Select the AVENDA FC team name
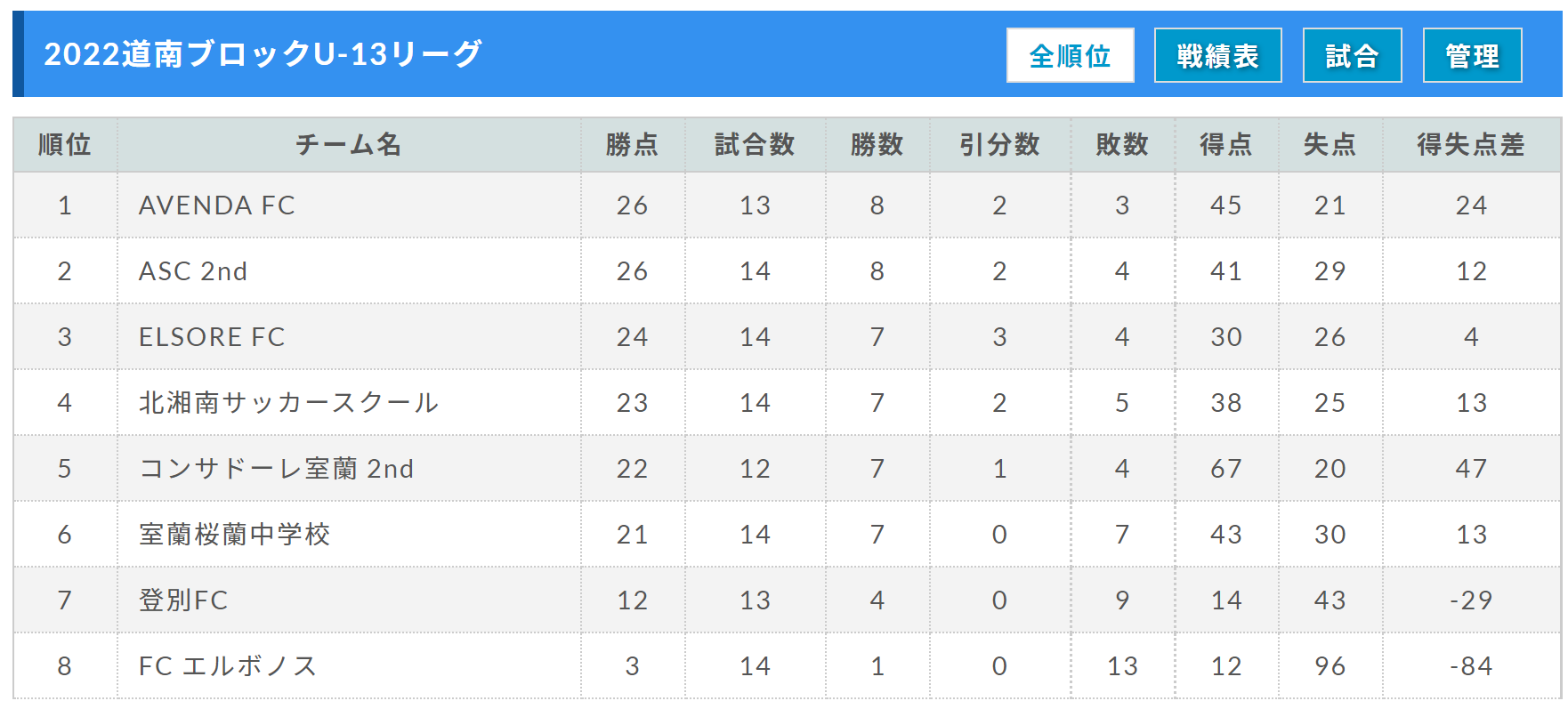 (x=216, y=205)
